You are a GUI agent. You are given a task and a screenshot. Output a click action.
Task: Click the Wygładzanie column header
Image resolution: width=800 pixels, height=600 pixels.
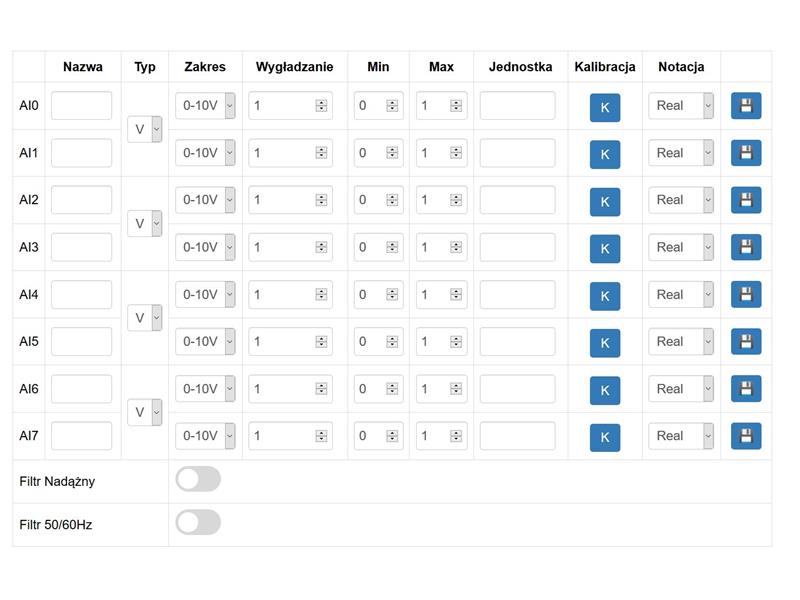294,67
